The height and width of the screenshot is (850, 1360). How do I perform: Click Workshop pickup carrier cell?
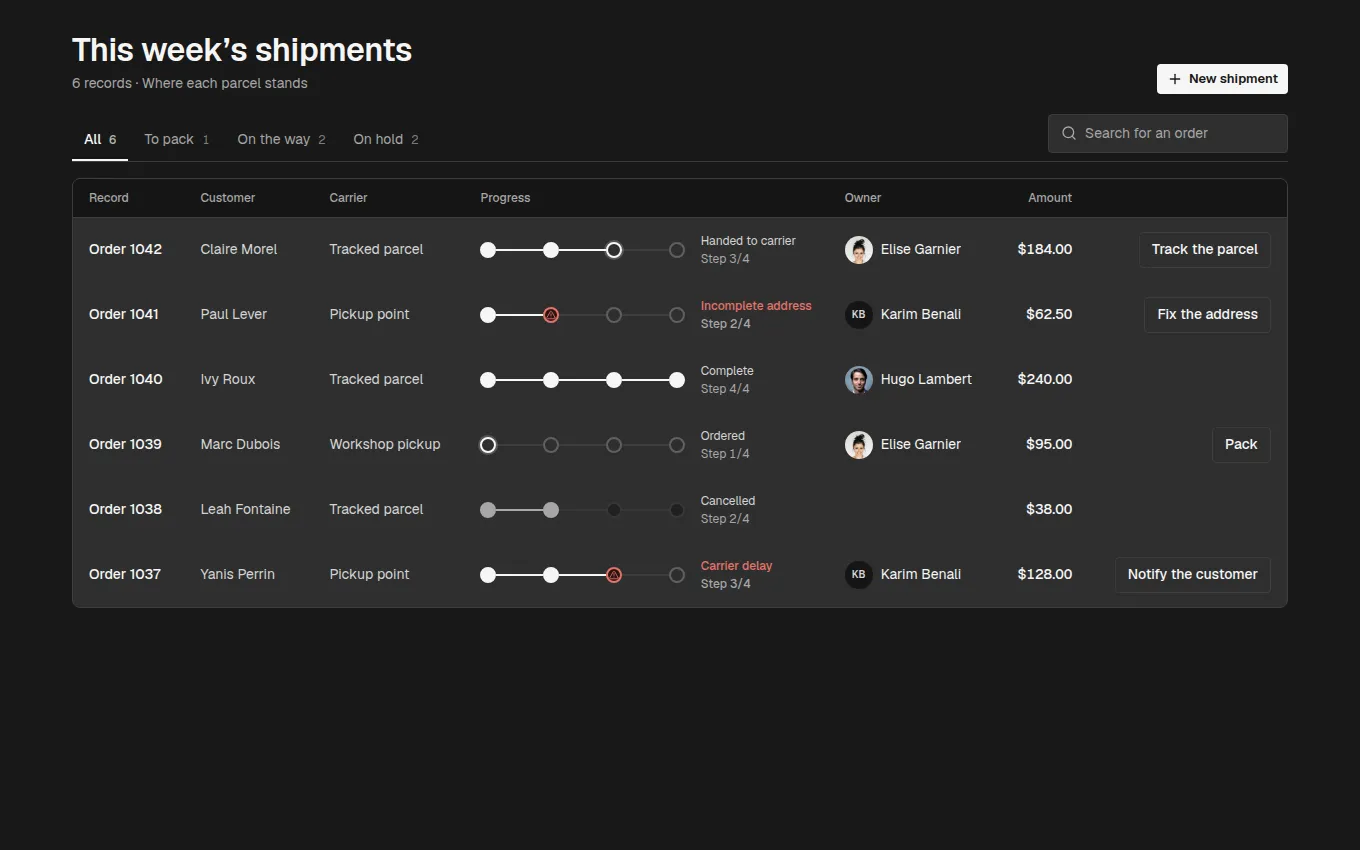point(385,445)
